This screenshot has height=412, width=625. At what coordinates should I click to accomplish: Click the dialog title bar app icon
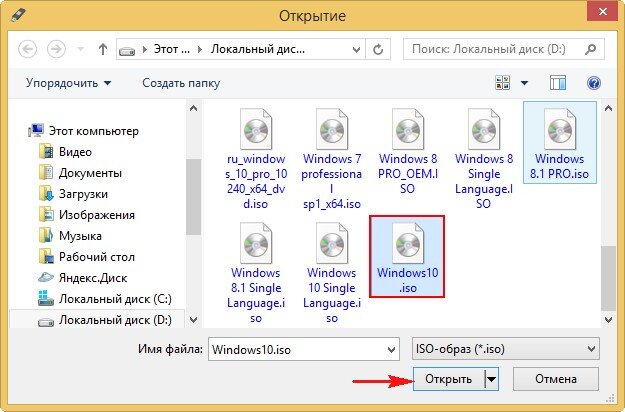click(x=17, y=15)
